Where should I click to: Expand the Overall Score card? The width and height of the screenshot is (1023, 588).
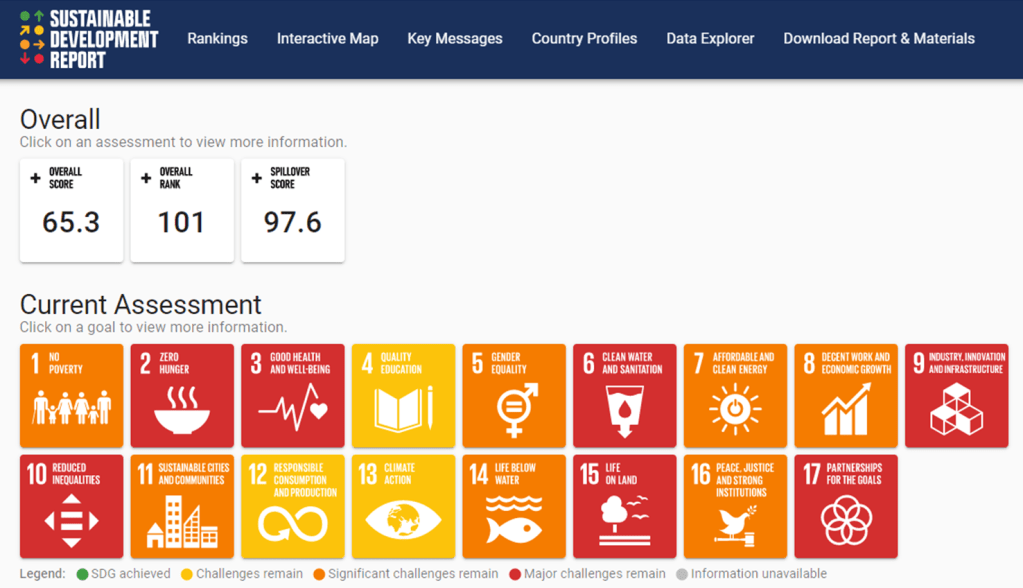(x=71, y=210)
